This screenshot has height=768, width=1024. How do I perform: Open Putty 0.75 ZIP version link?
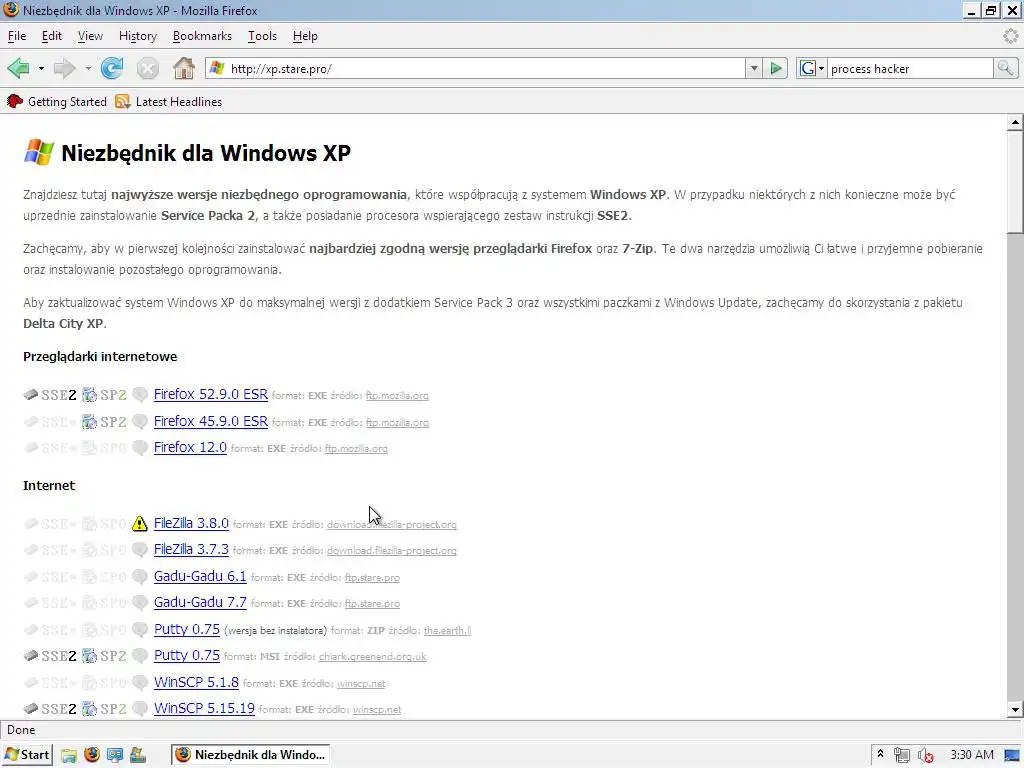coord(187,629)
